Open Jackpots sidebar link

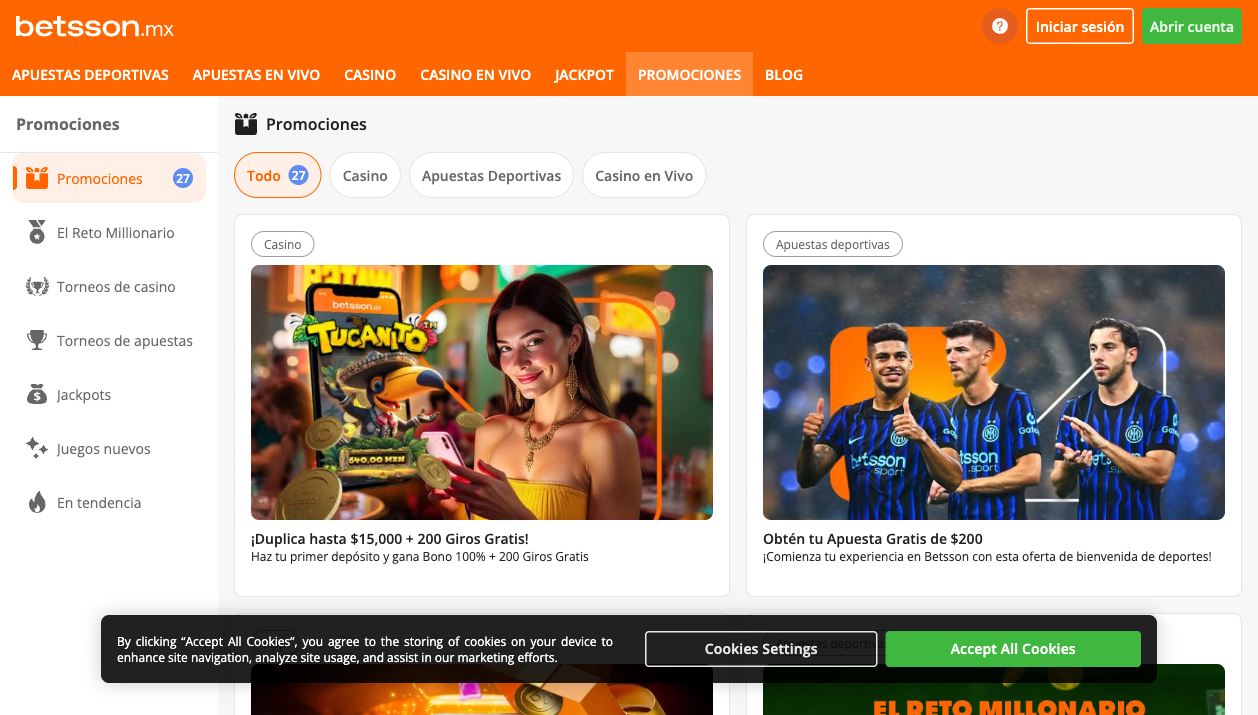coord(109,394)
